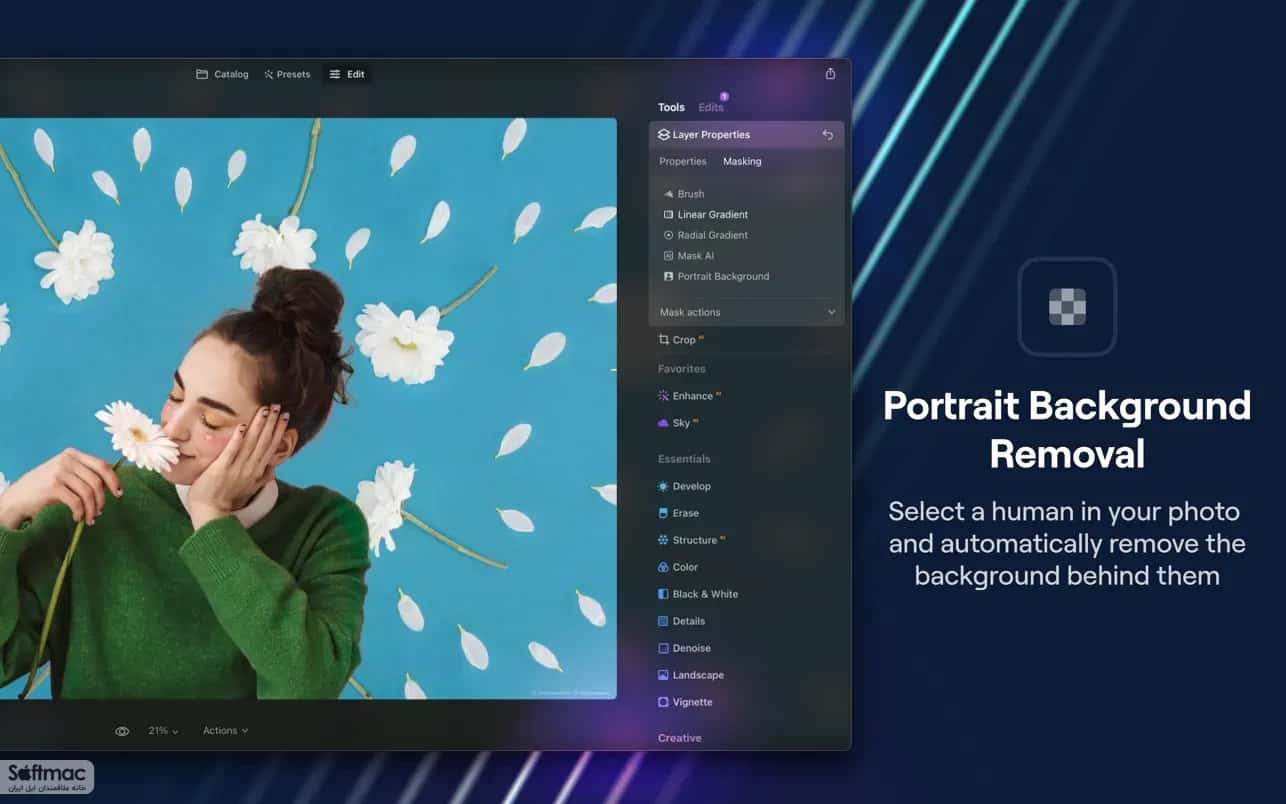This screenshot has height=804, width=1286.
Task: Expand the Mask actions dropdown
Action: click(x=746, y=312)
